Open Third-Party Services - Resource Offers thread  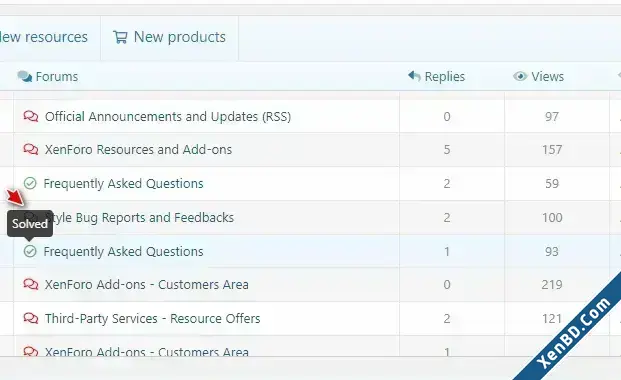coord(152,319)
